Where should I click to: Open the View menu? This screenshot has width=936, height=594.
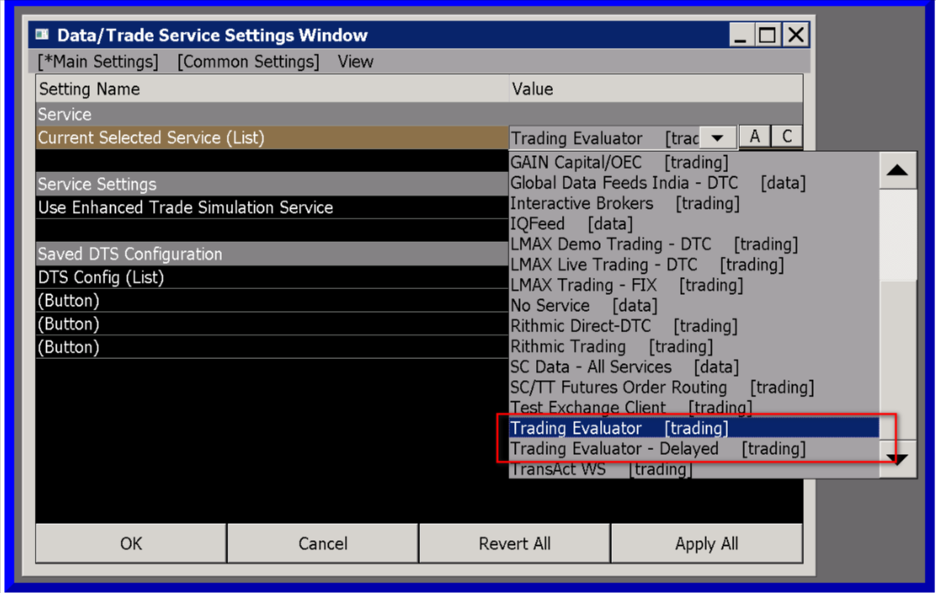pyautogui.click(x=355, y=61)
